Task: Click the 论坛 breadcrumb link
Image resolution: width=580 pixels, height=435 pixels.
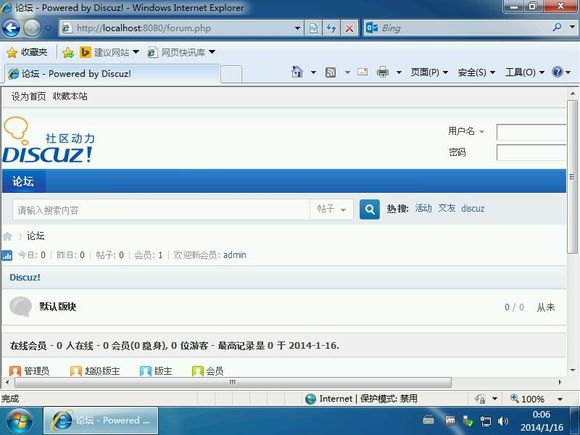Action: (36, 236)
